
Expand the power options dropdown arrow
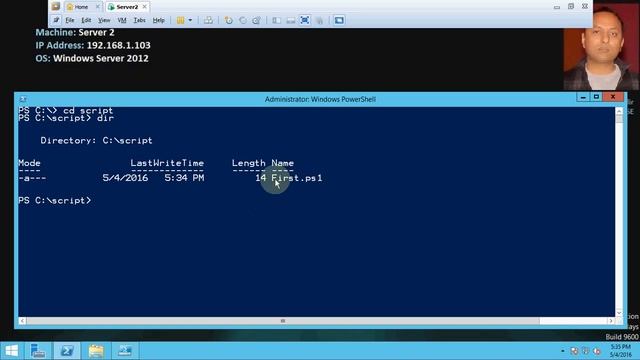pos(190,20)
